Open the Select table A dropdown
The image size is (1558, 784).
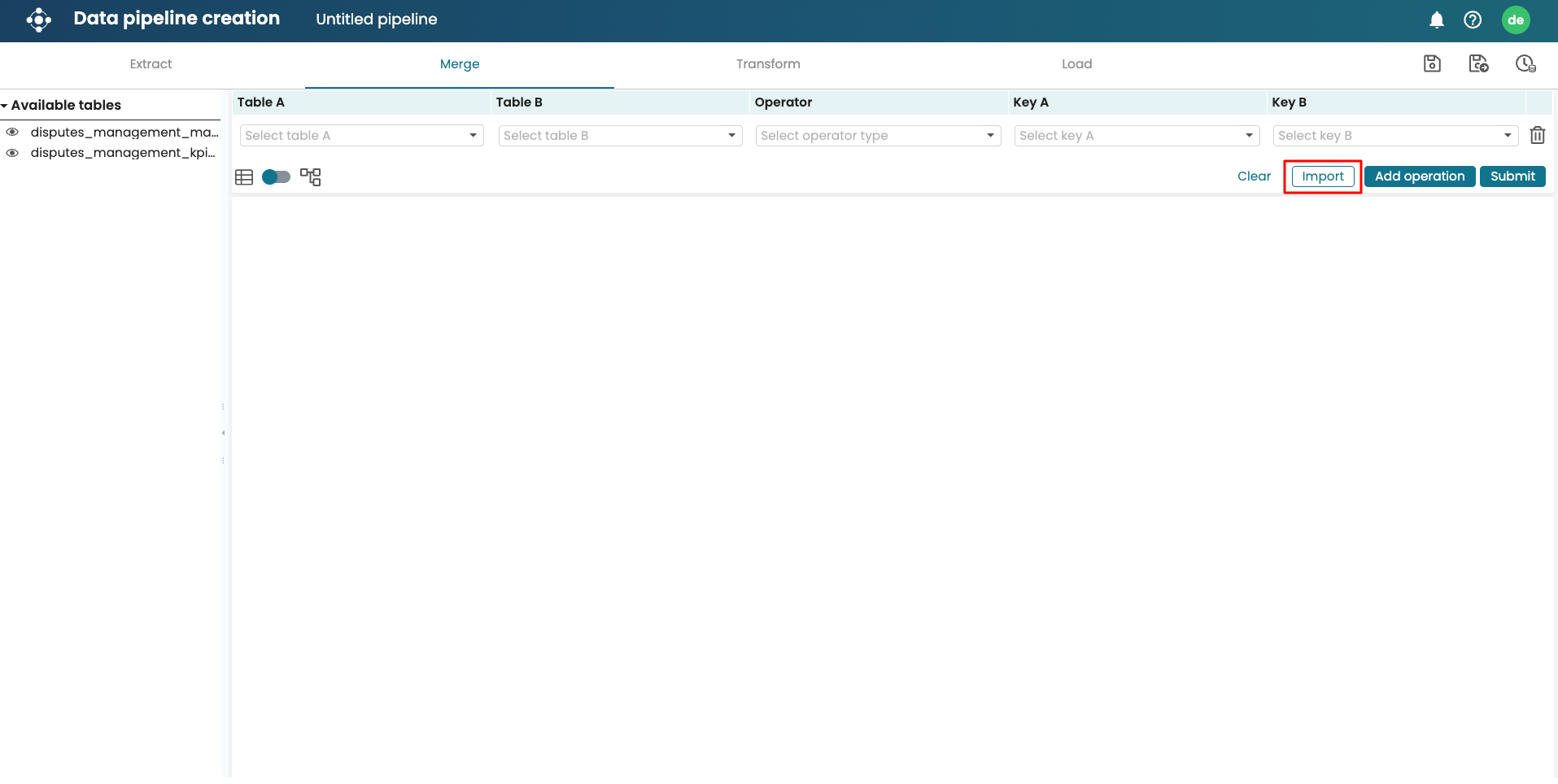361,136
